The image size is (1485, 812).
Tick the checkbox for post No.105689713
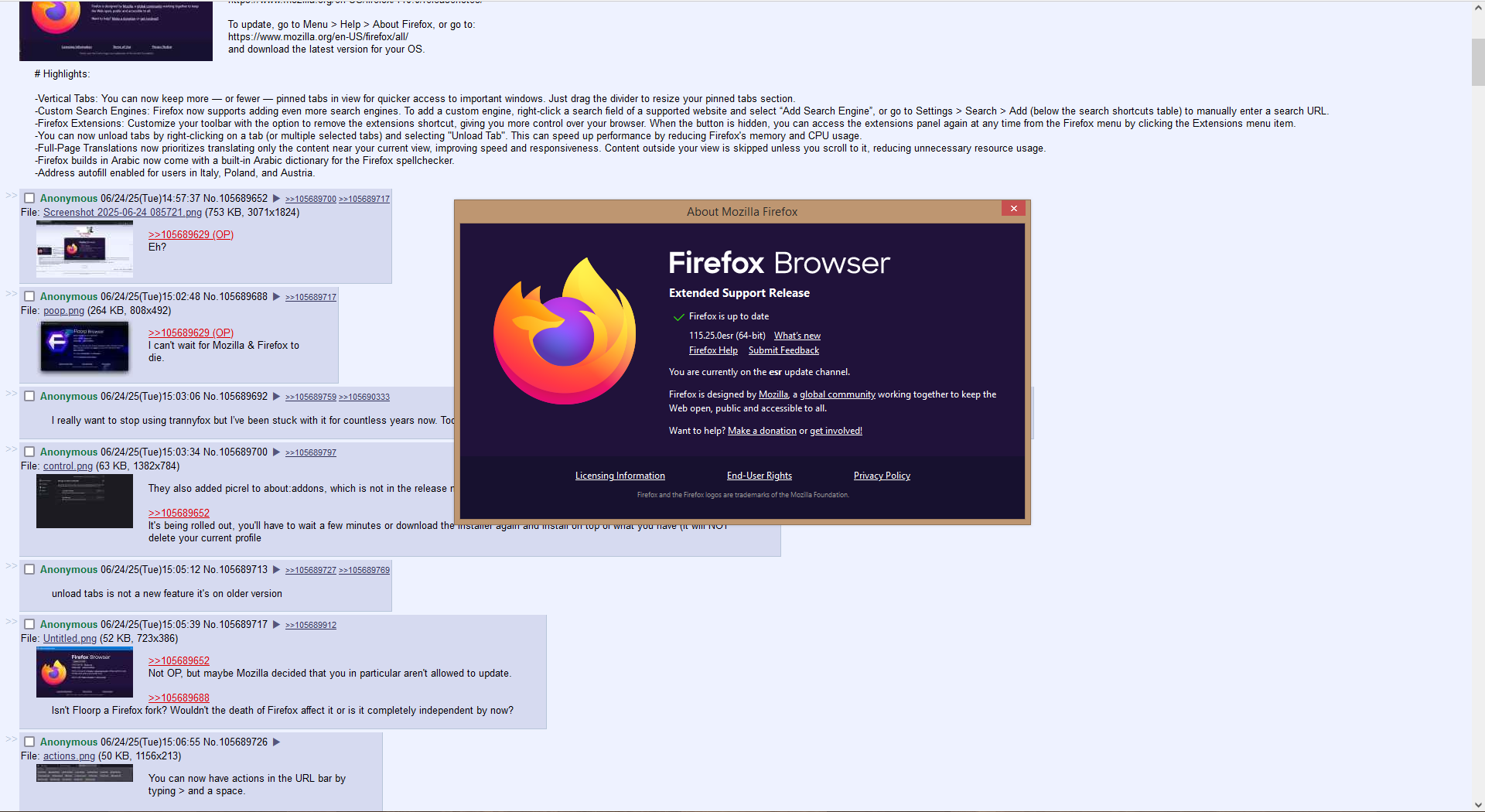coord(29,569)
